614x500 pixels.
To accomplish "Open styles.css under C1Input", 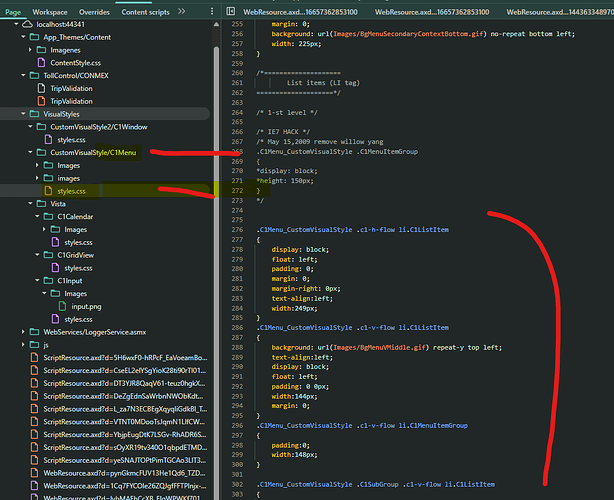I will pyautogui.click(x=78, y=319).
